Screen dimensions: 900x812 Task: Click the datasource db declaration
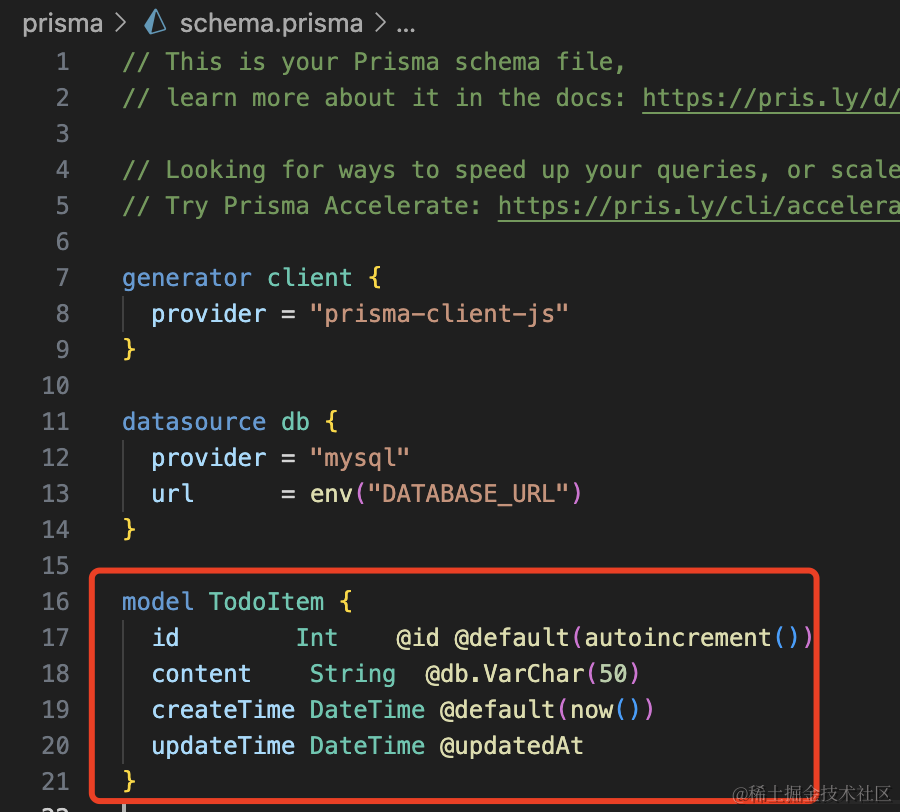pos(215,421)
